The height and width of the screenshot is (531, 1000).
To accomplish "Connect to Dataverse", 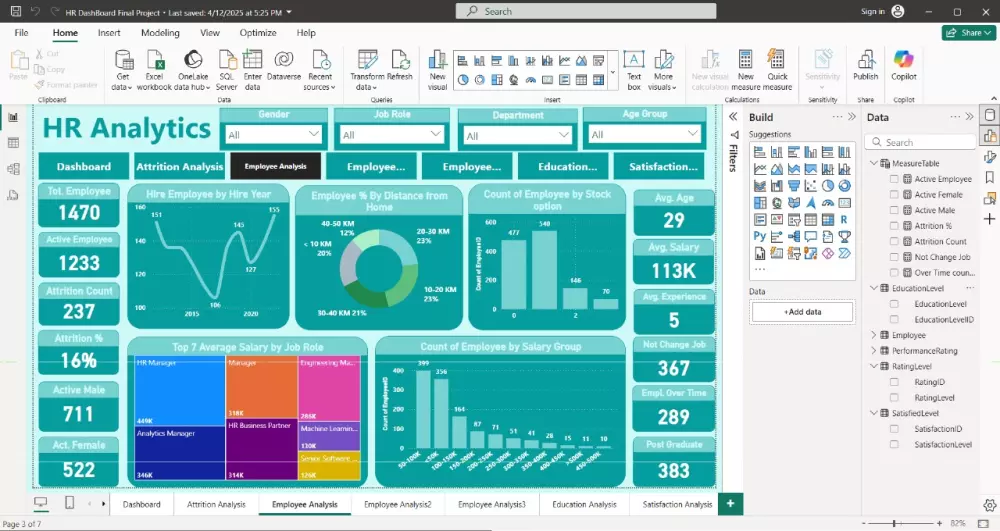I will tap(284, 65).
